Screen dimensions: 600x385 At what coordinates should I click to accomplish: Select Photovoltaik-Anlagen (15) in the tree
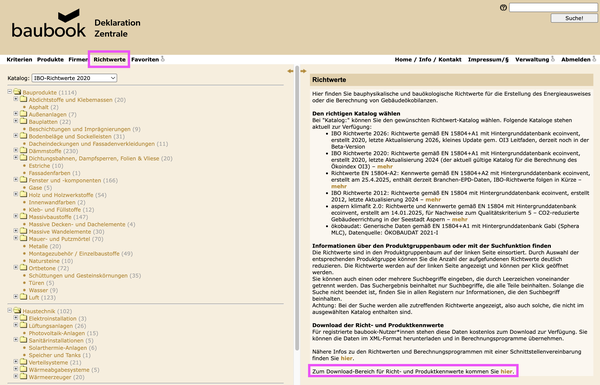pyautogui.click(x=63, y=333)
